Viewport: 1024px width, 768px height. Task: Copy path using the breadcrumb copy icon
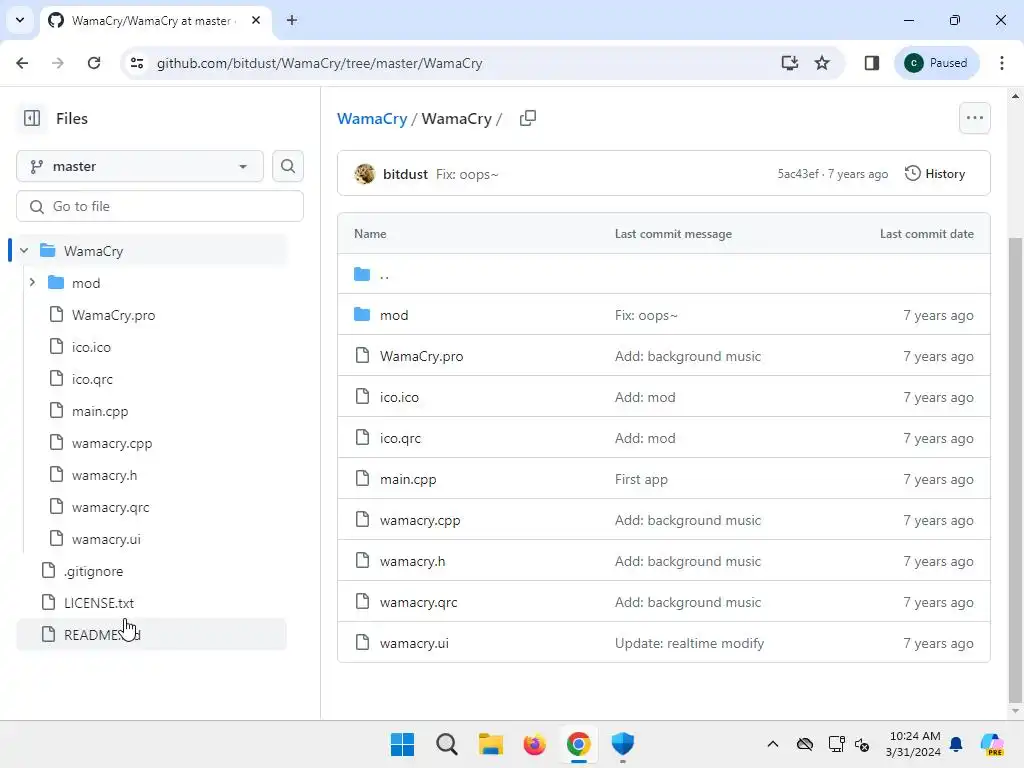528,118
